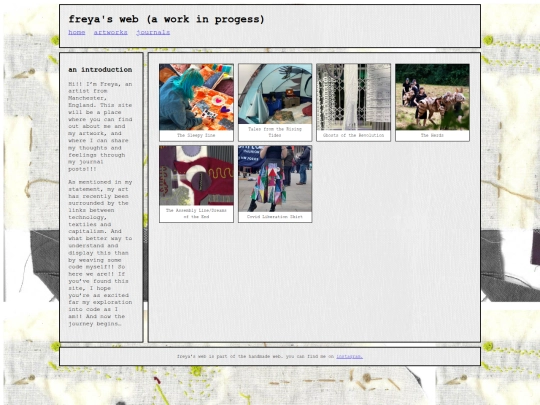Click paragraph starting 'As mentioned in my statement'
This screenshot has width=540, height=405.
(x=100, y=253)
